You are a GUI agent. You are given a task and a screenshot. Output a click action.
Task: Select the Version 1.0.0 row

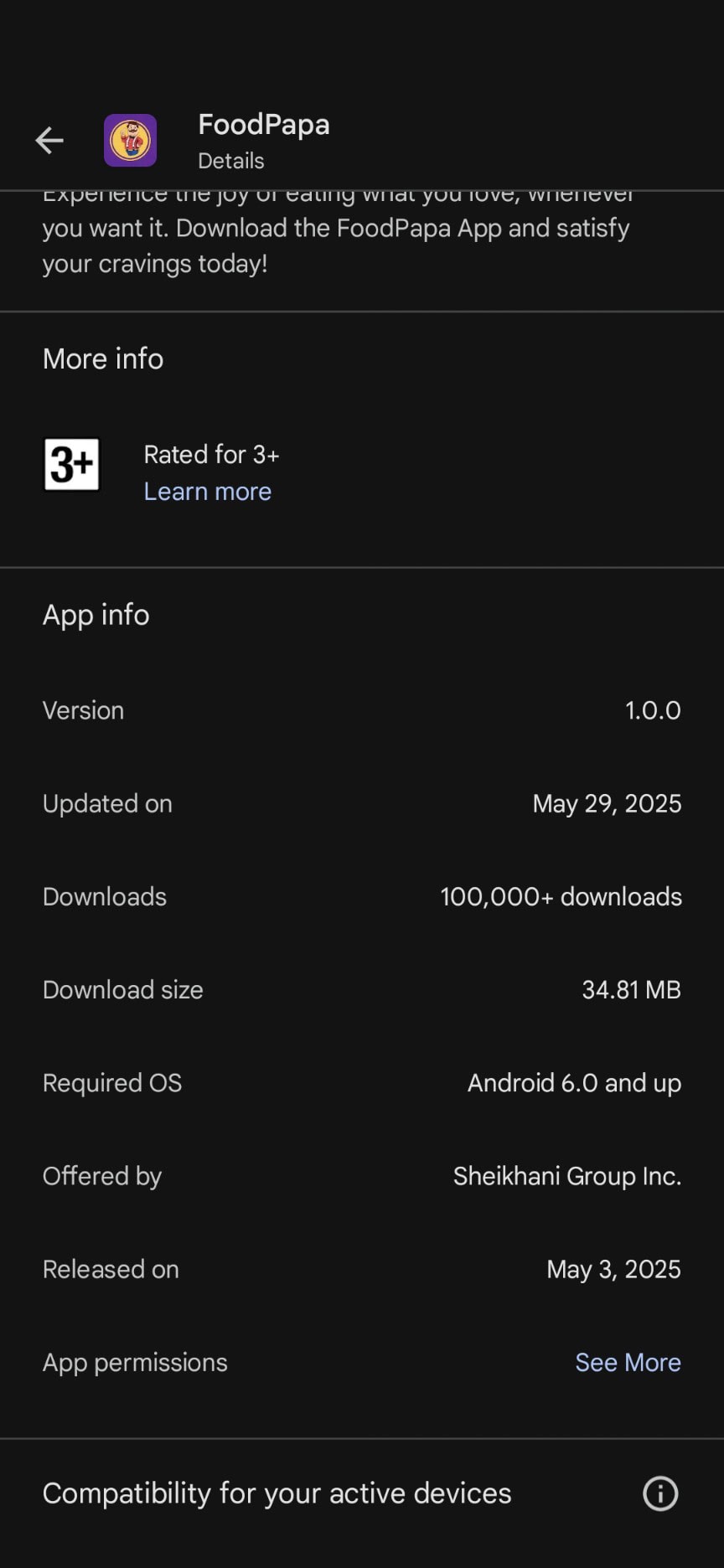point(360,710)
